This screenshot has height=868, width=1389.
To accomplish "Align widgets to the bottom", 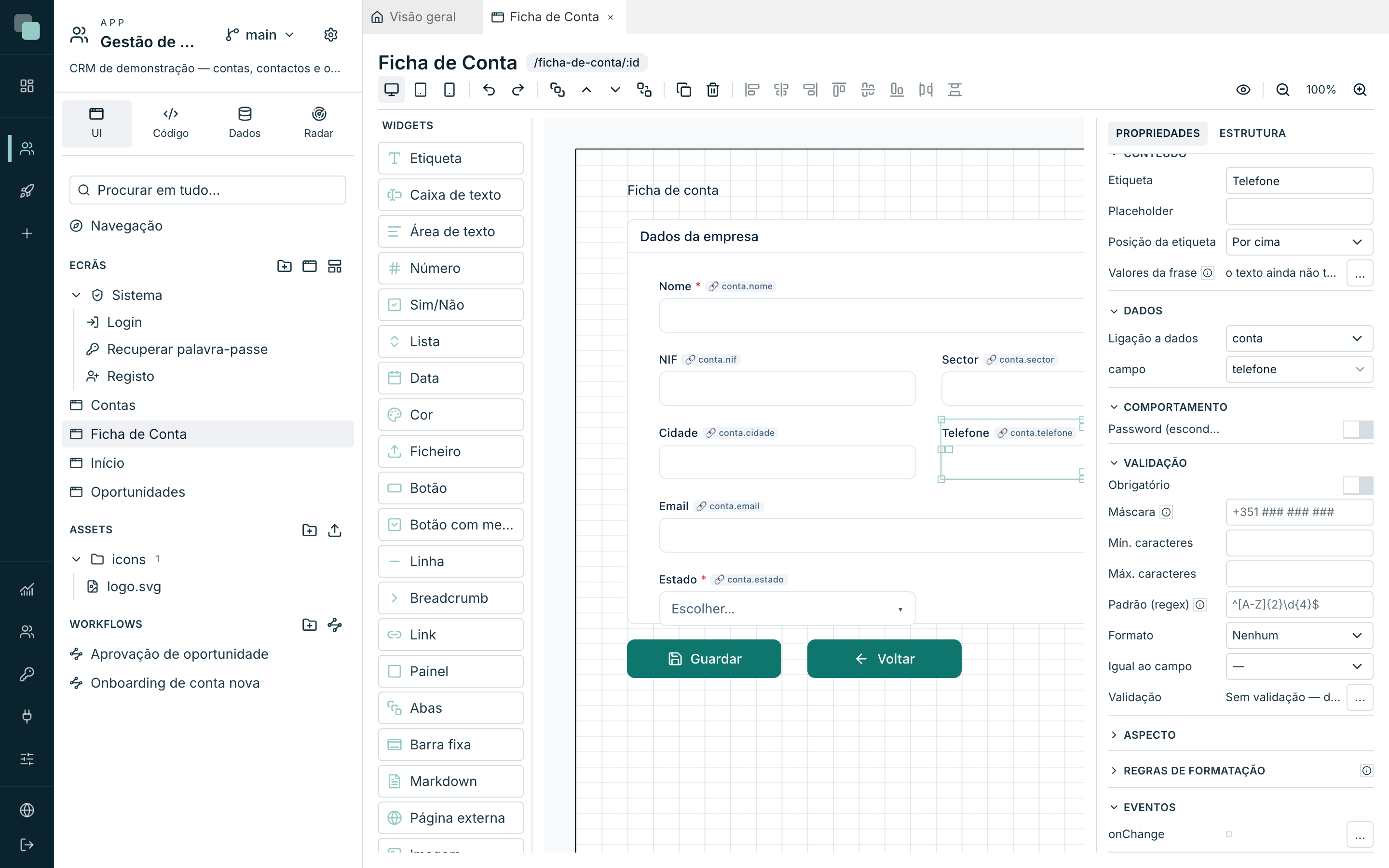I will pyautogui.click(x=897, y=90).
